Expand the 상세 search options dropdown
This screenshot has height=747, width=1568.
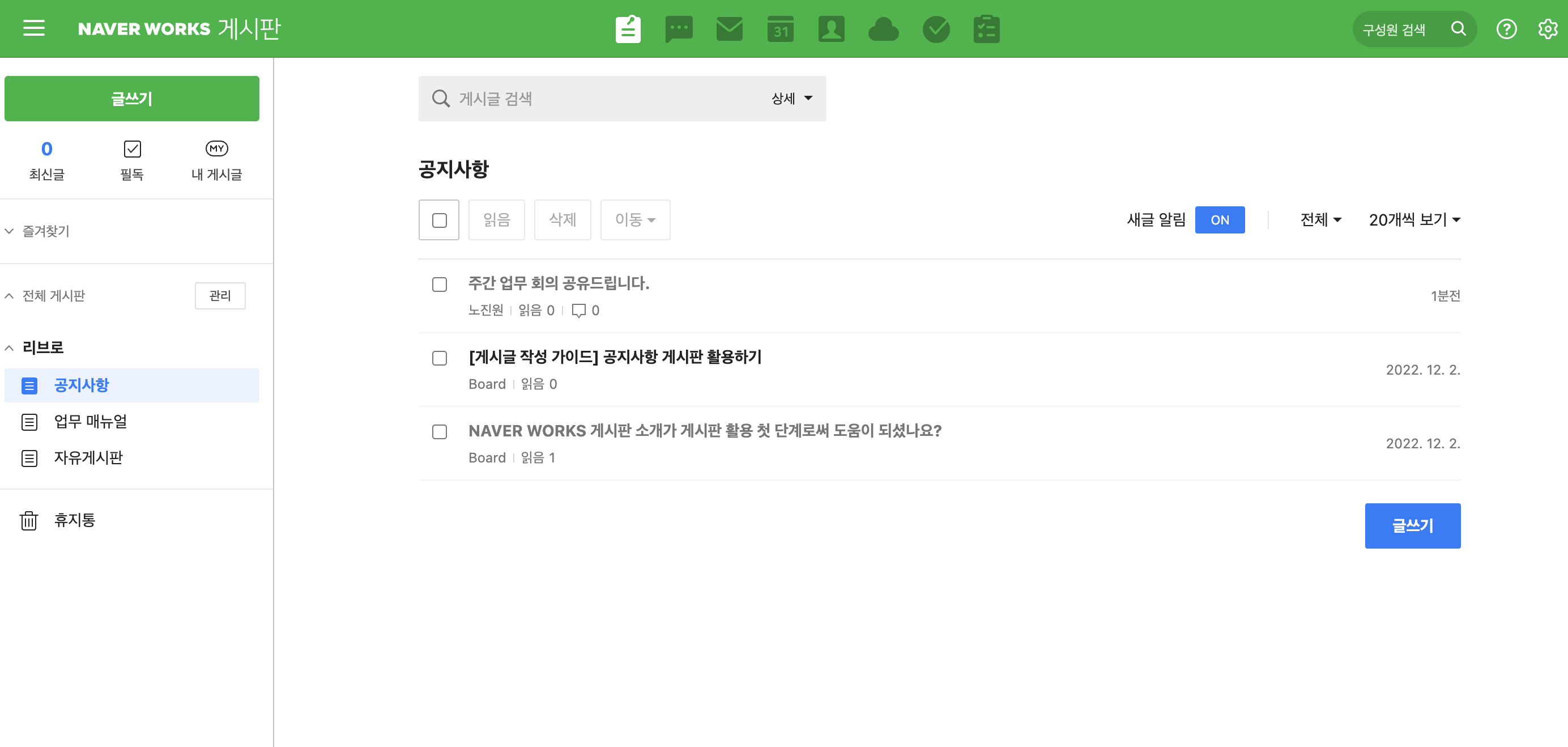tap(791, 98)
